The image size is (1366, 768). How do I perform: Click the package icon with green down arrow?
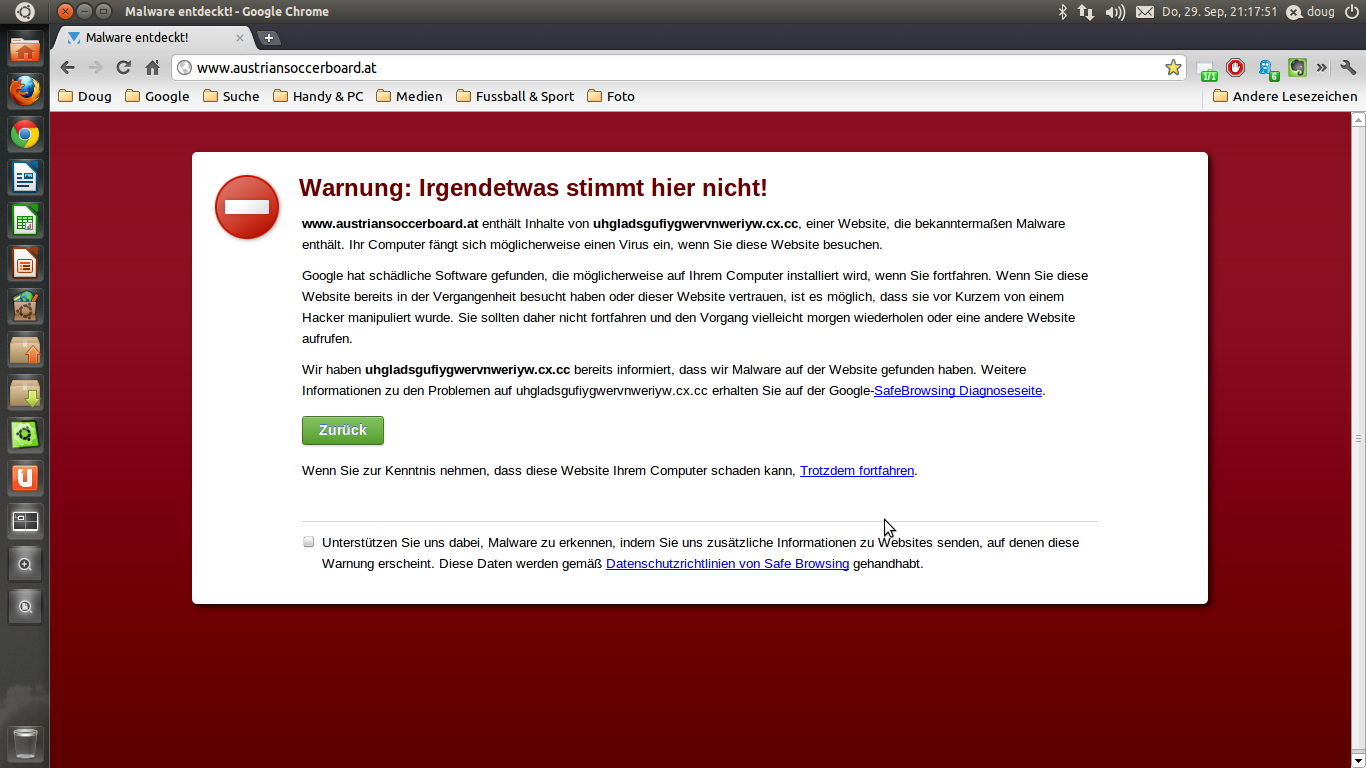(25, 392)
